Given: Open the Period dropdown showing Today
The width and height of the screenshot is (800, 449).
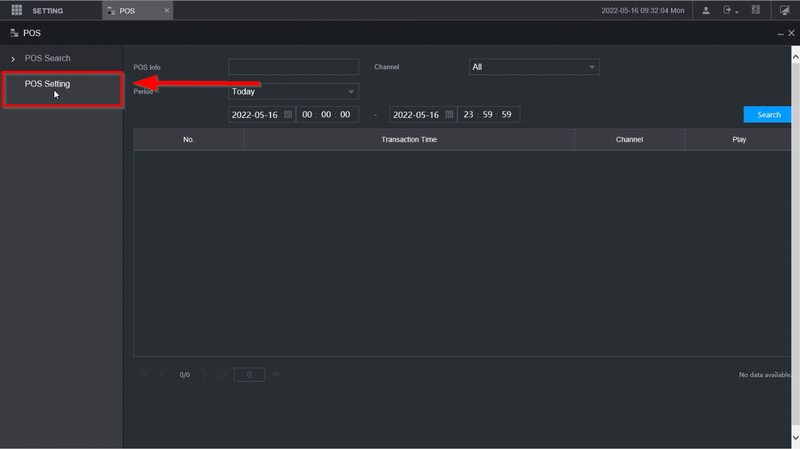Looking at the screenshot, I should click(293, 91).
